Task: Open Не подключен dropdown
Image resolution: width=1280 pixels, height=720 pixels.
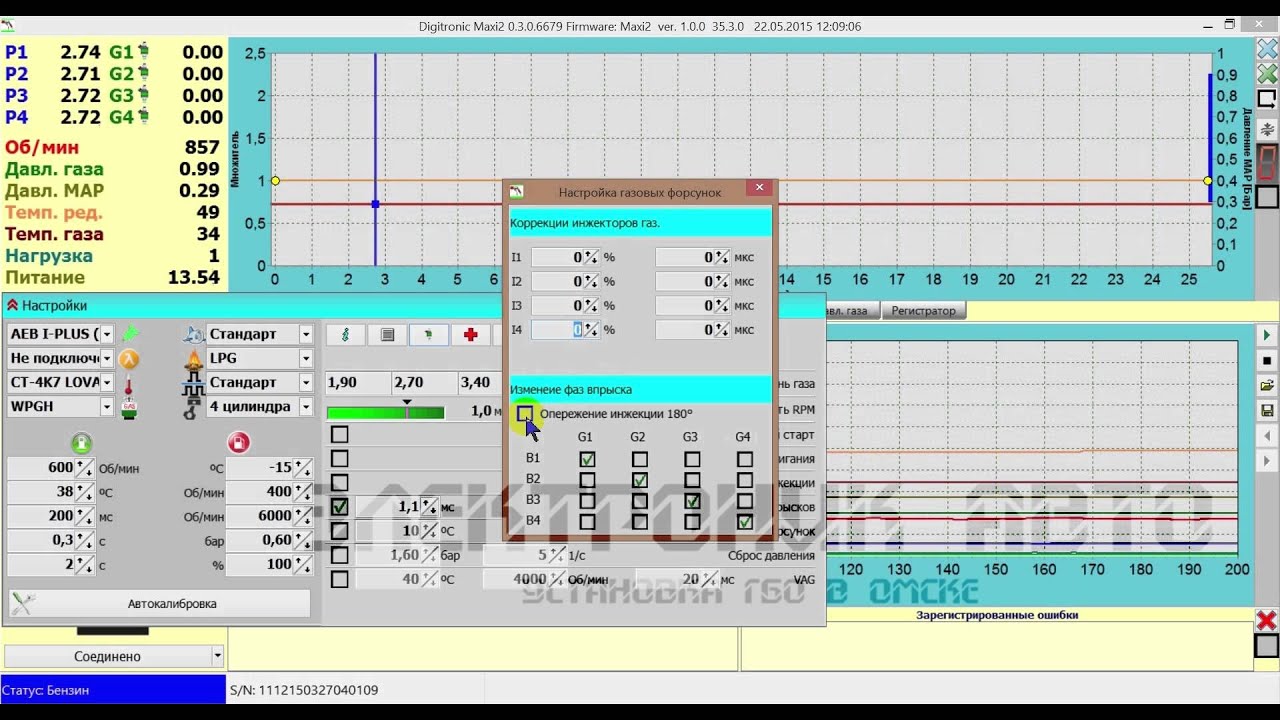Action: tap(107, 358)
